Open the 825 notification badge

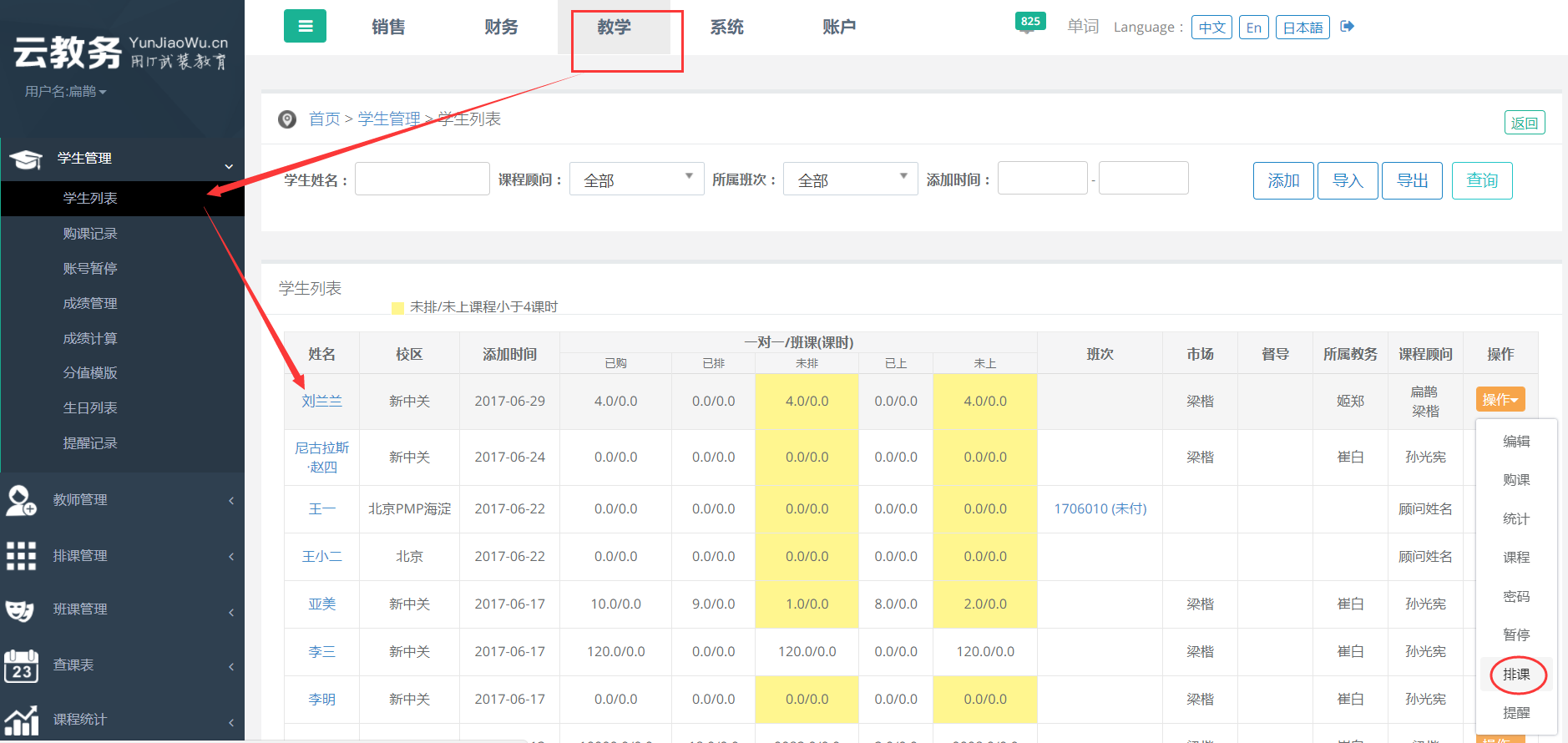point(1030,22)
